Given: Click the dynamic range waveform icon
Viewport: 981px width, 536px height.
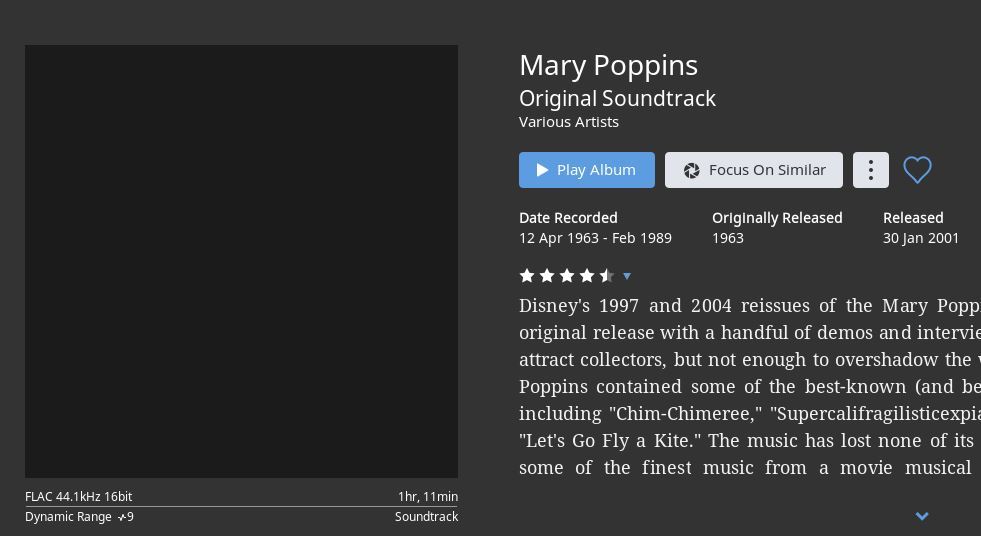Looking at the screenshot, I should (121, 517).
